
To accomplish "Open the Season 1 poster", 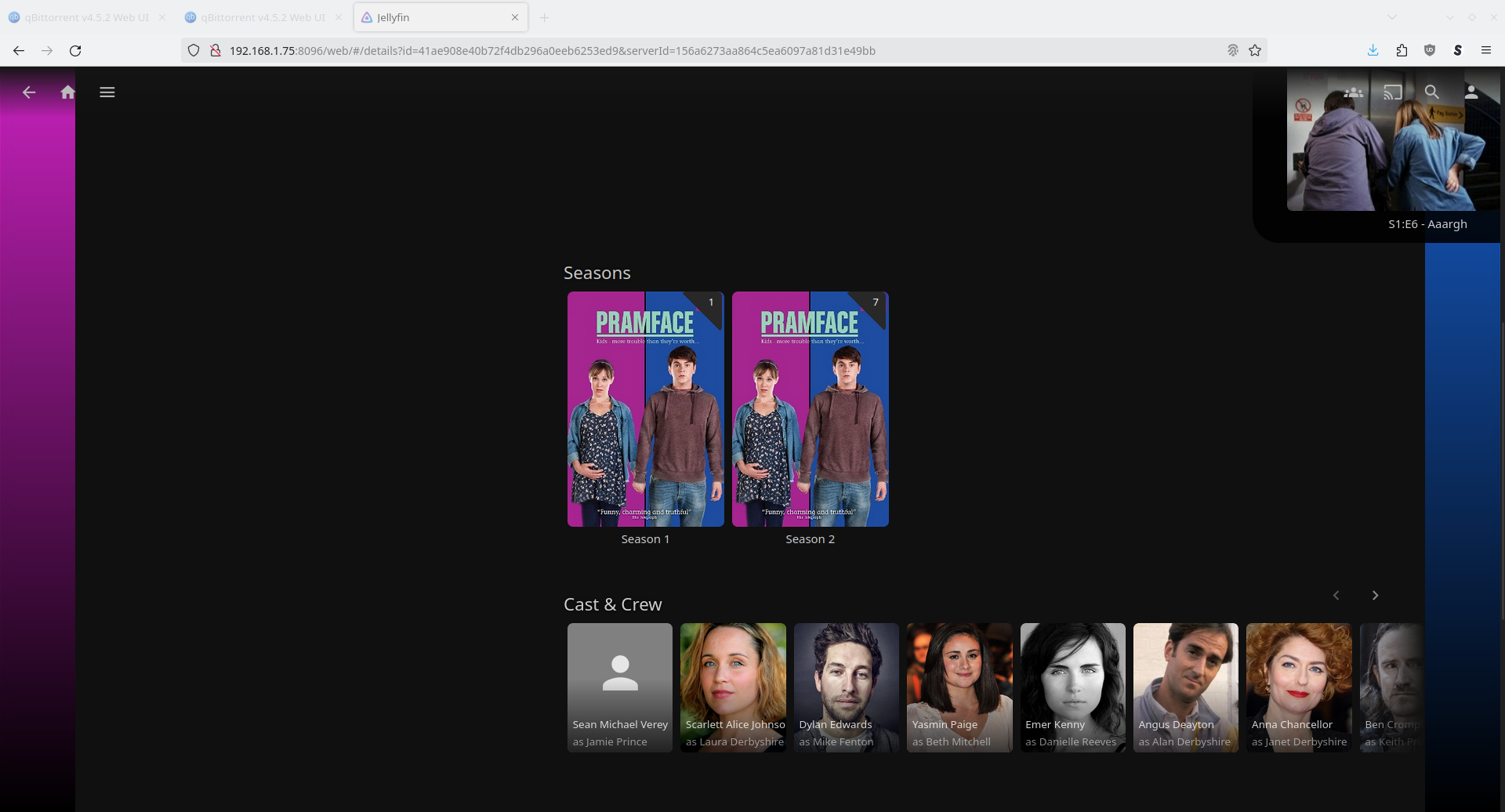I will tap(645, 409).
